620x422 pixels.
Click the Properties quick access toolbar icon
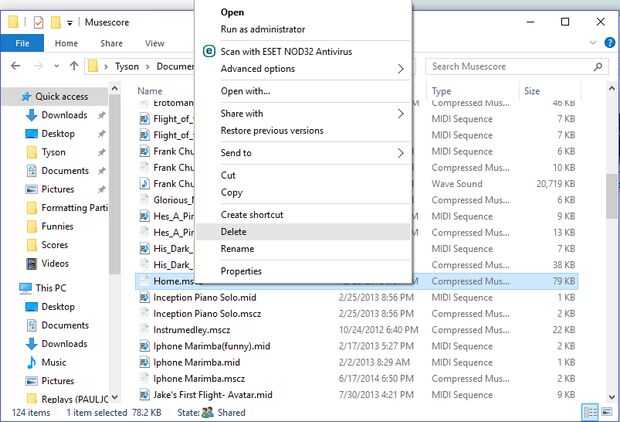36,21
